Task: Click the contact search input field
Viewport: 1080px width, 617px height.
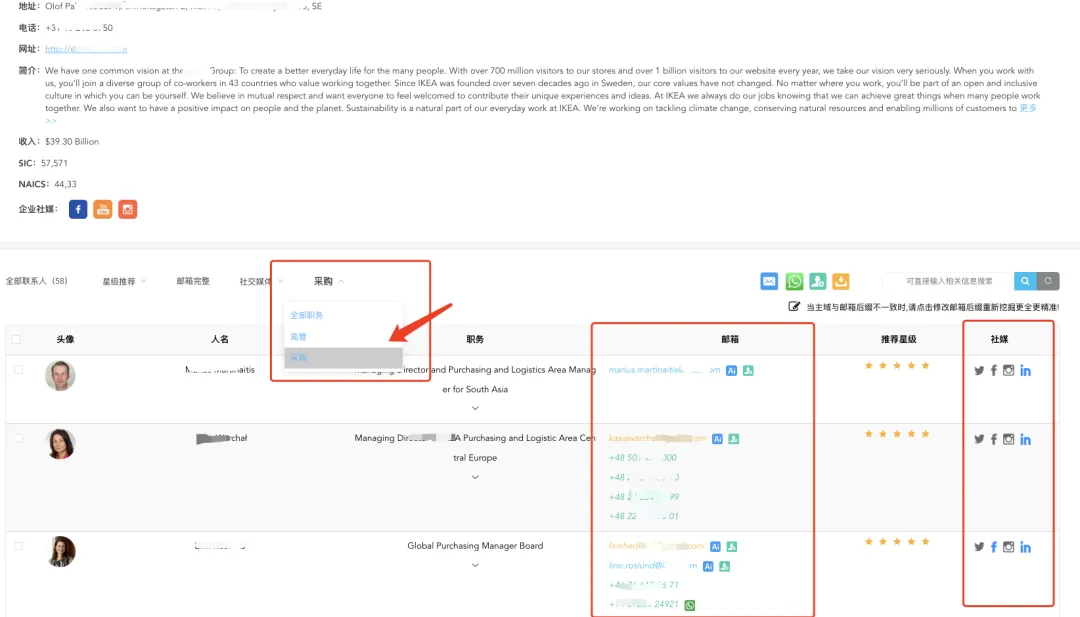Action: [948, 281]
